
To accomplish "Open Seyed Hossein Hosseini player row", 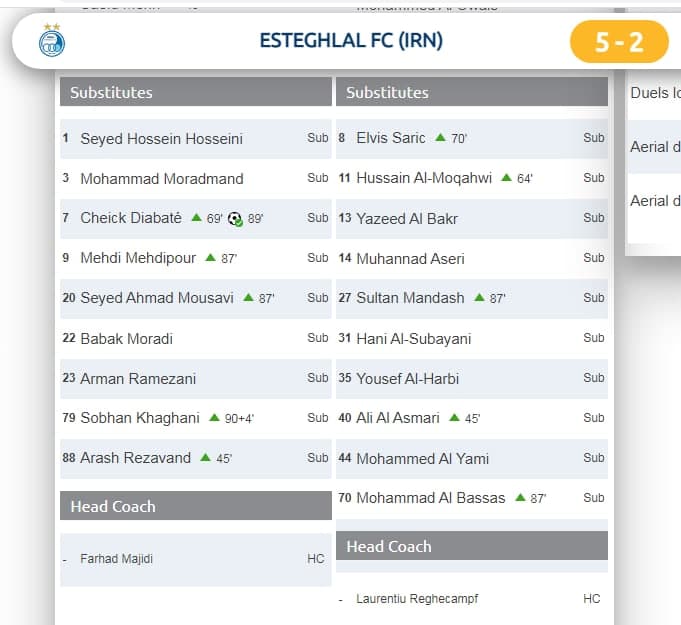I will [x=161, y=138].
